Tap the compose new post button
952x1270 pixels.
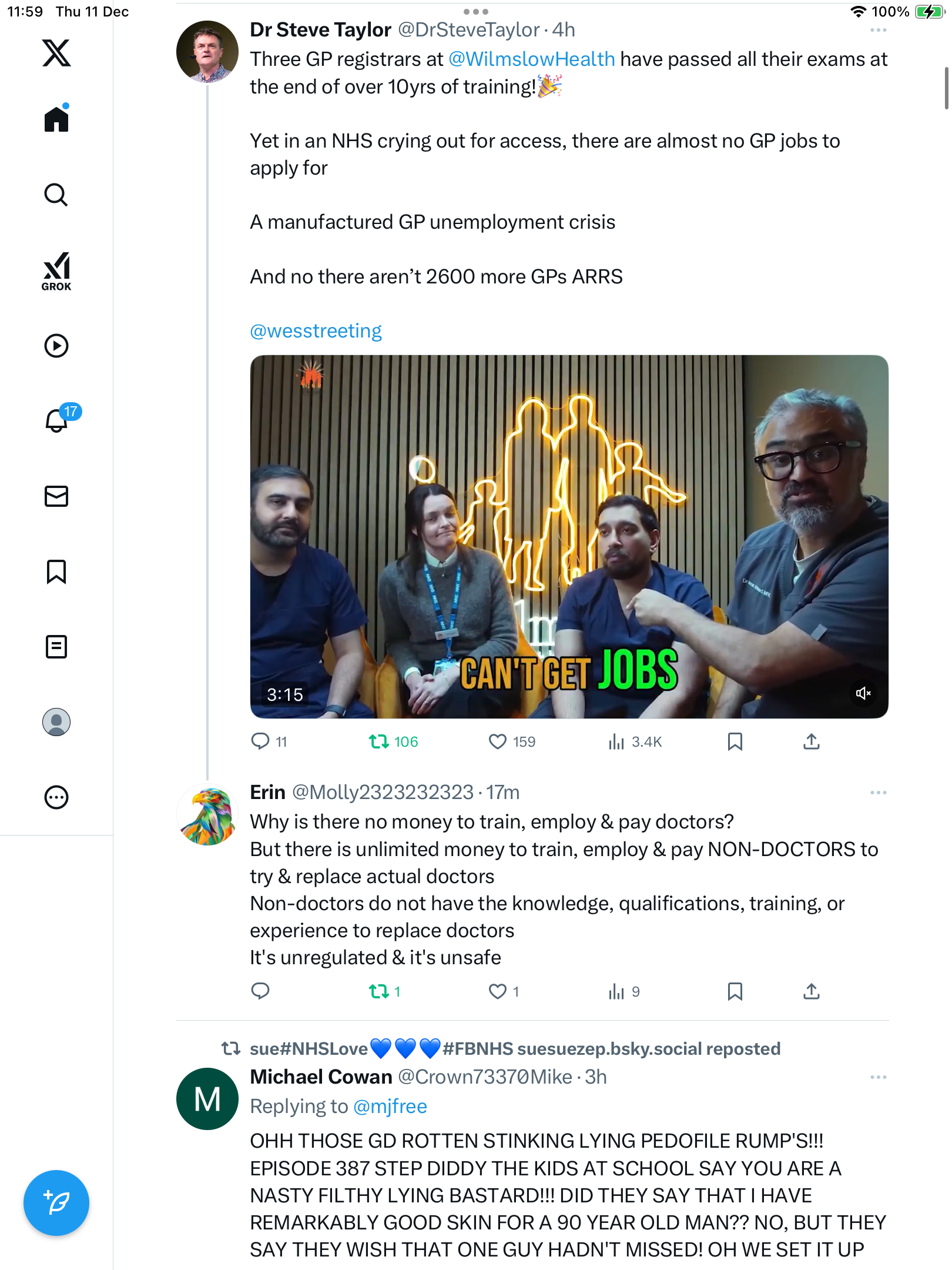coord(56,1203)
